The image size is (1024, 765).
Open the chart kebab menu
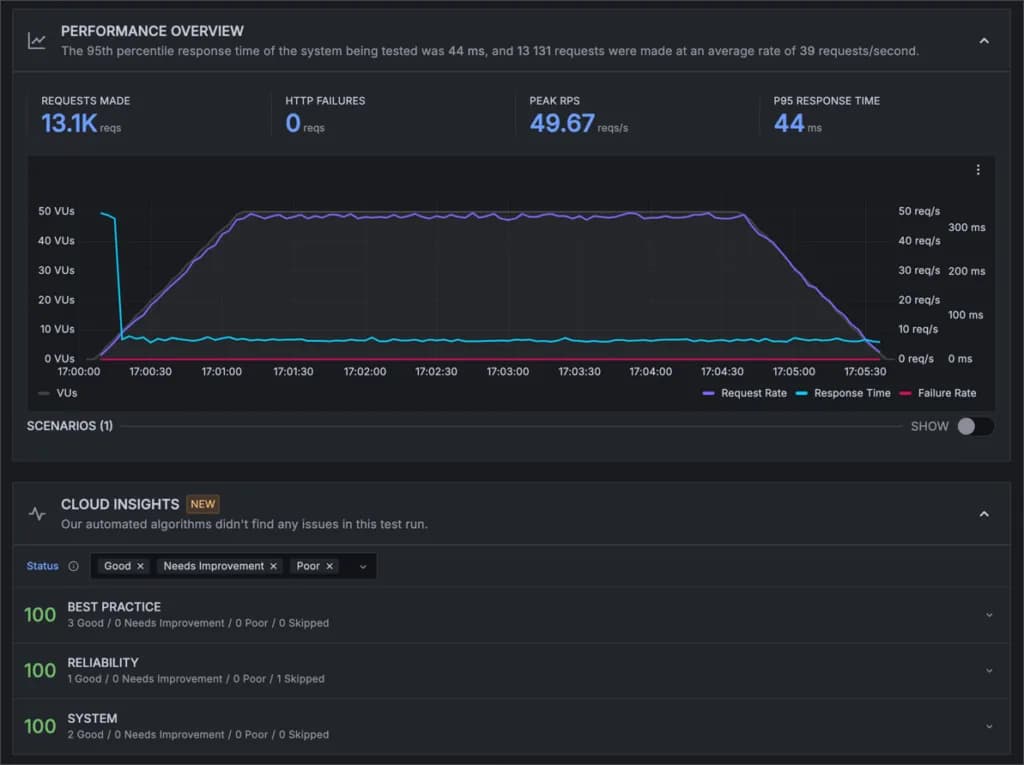coord(978,170)
